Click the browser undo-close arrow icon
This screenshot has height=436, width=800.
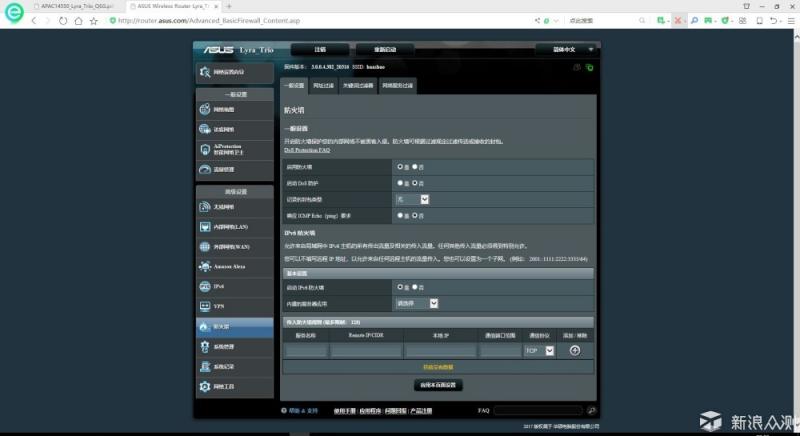click(x=774, y=21)
